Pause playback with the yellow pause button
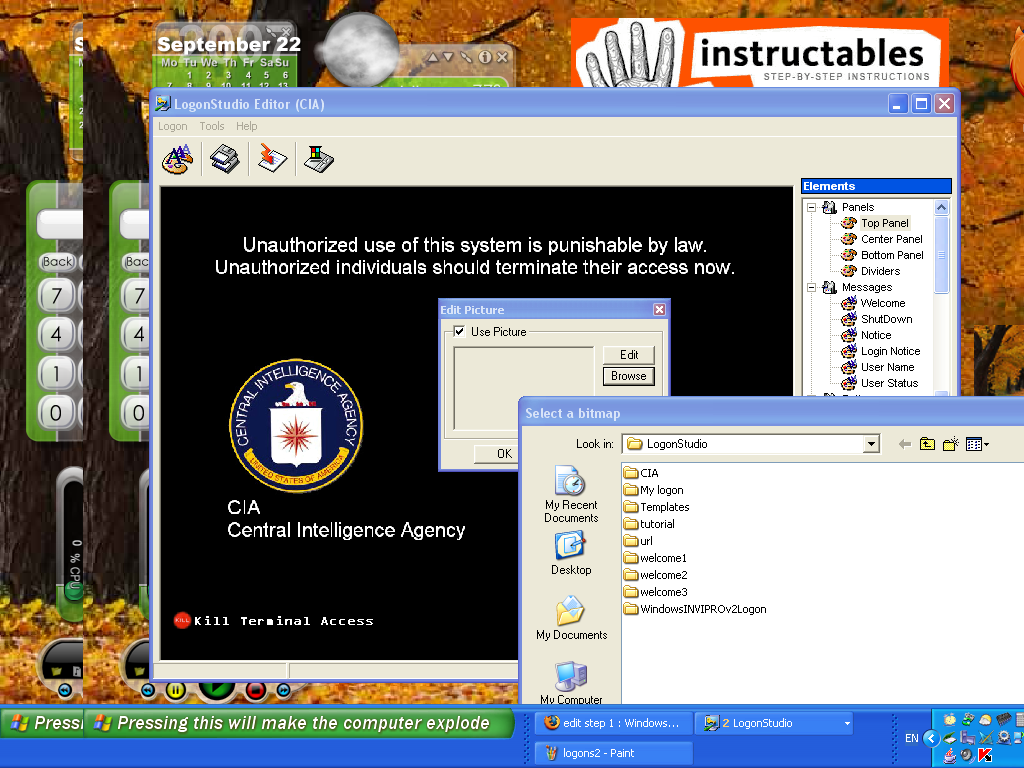 176,690
